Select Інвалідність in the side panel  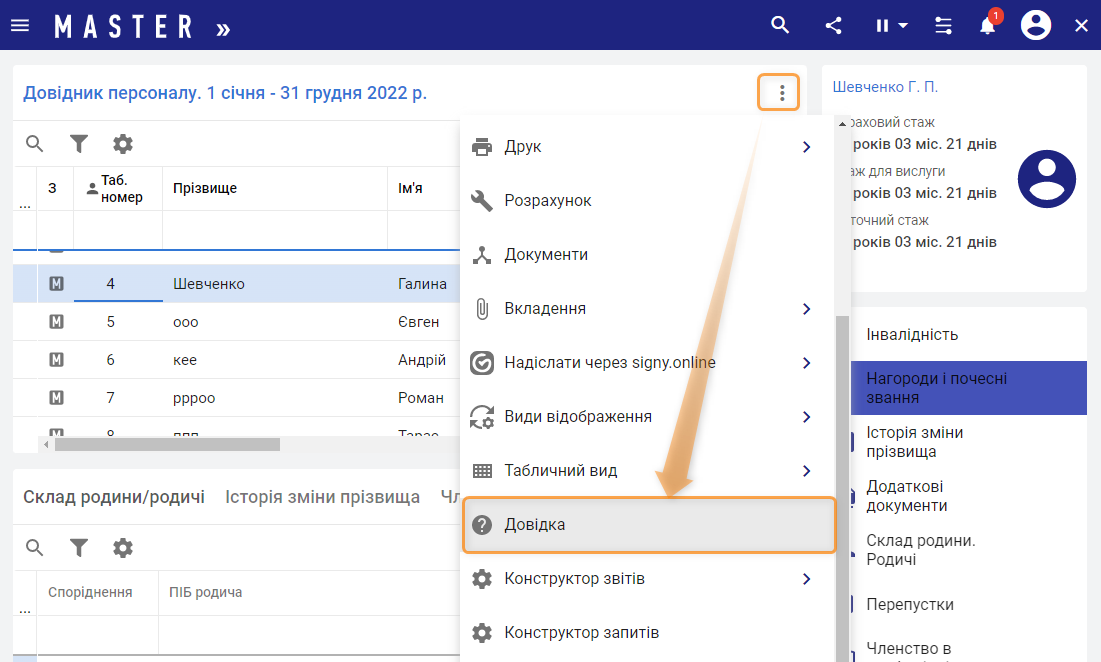click(912, 335)
